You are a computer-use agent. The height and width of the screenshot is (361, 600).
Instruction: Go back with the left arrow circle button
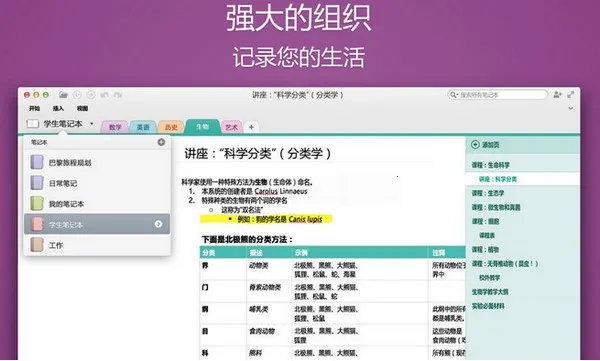(x=77, y=95)
